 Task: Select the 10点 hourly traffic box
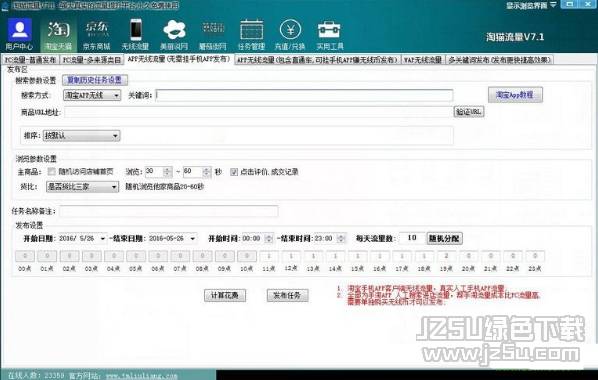[x=247, y=256]
